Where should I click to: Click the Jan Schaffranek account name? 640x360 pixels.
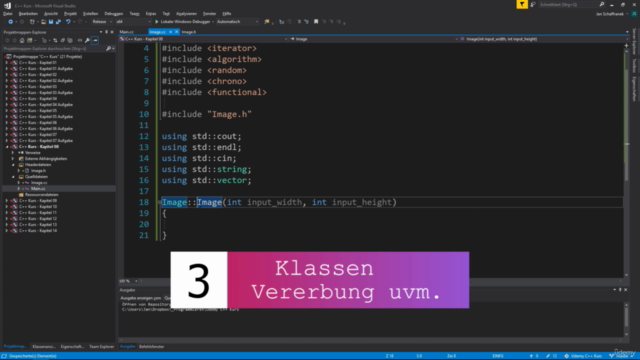(x=610, y=13)
